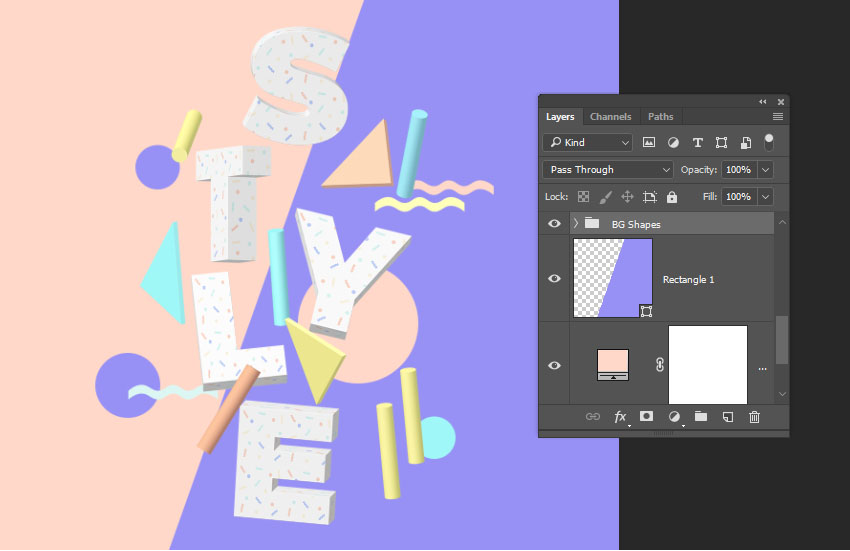Screen dimensions: 850x551
Task: Filter for adjustment layers icon
Action: pos(673,143)
